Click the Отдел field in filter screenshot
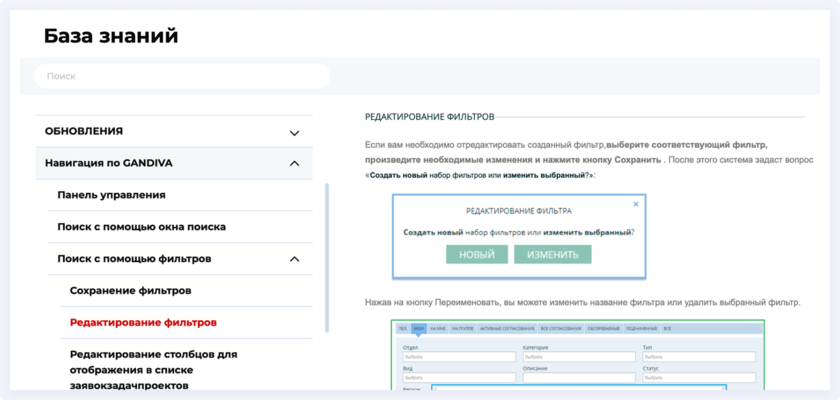 pos(457,356)
